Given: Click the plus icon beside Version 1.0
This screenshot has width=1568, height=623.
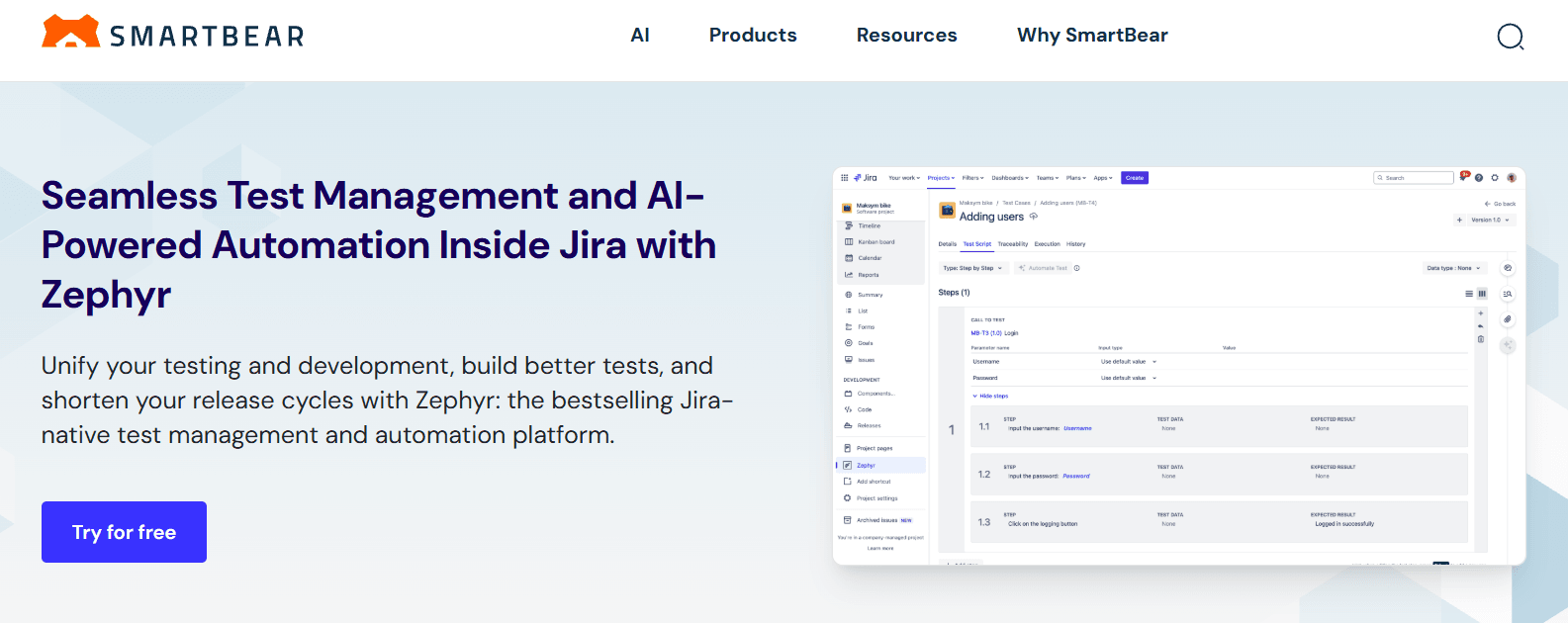Looking at the screenshot, I should [1460, 220].
